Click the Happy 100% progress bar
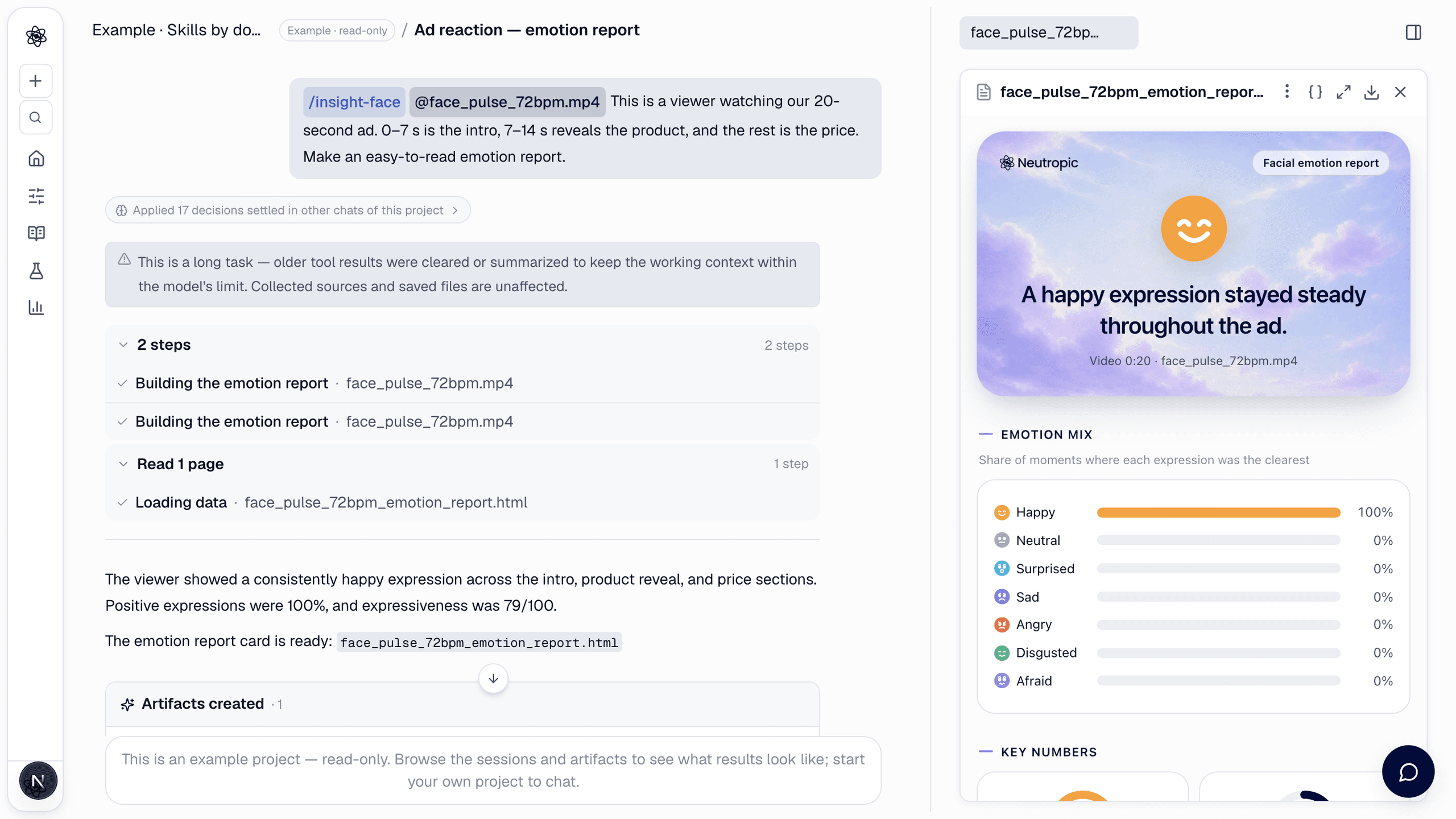Image resolution: width=1456 pixels, height=819 pixels. (x=1218, y=512)
